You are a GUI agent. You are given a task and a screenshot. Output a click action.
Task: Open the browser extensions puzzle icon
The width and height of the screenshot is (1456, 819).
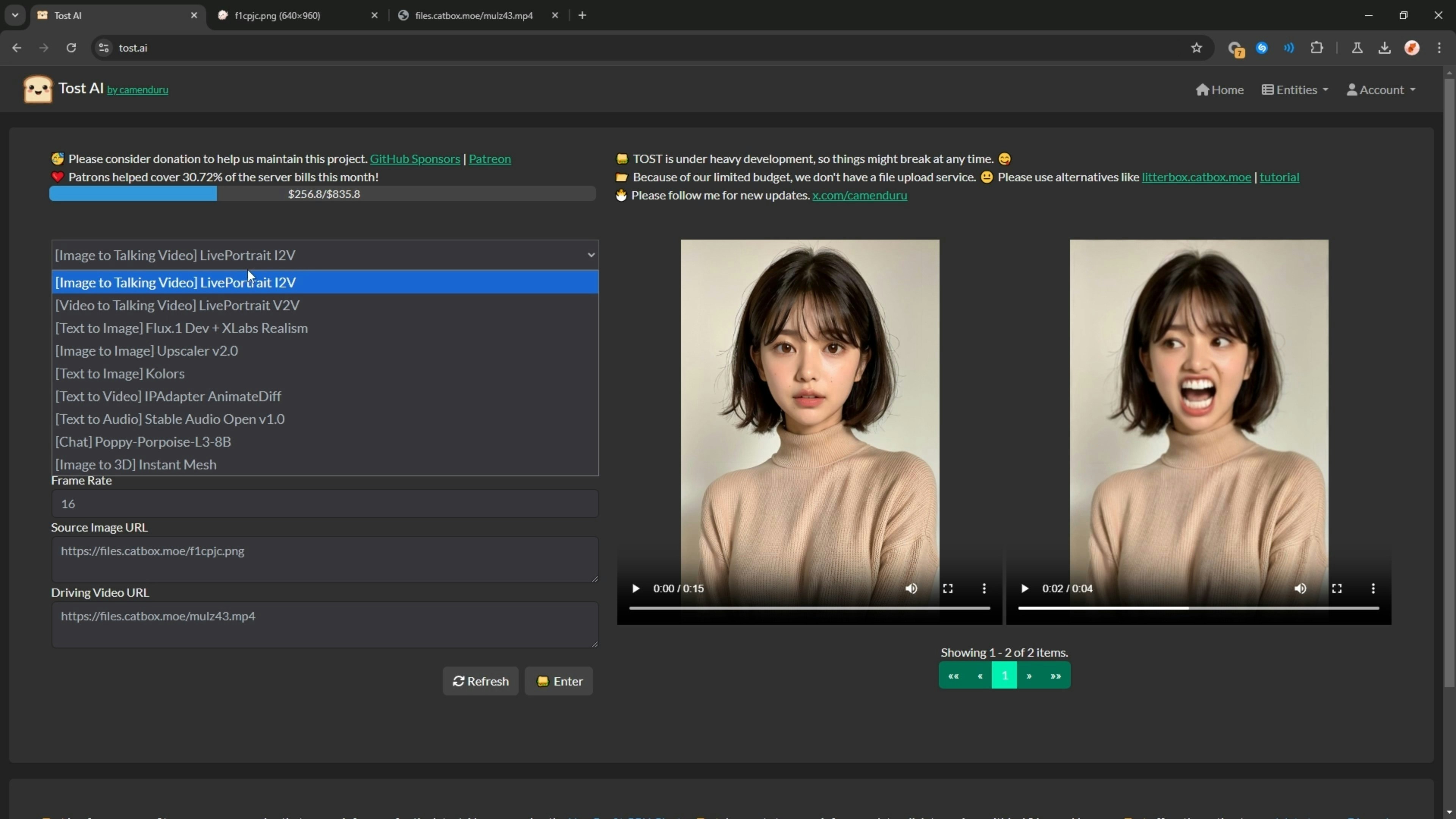click(1316, 48)
